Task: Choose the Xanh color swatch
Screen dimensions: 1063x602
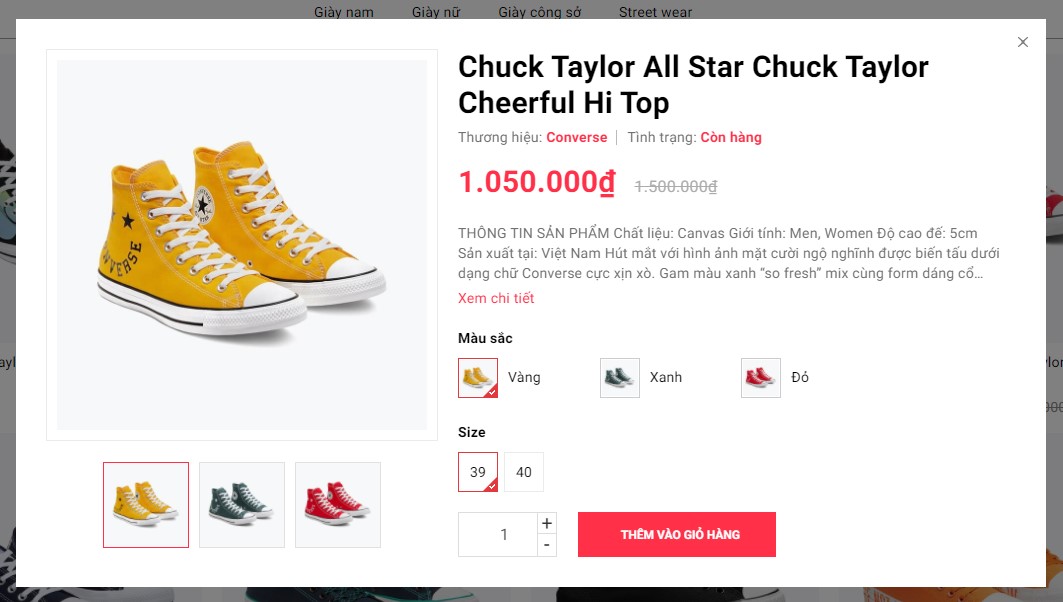Action: (x=620, y=378)
